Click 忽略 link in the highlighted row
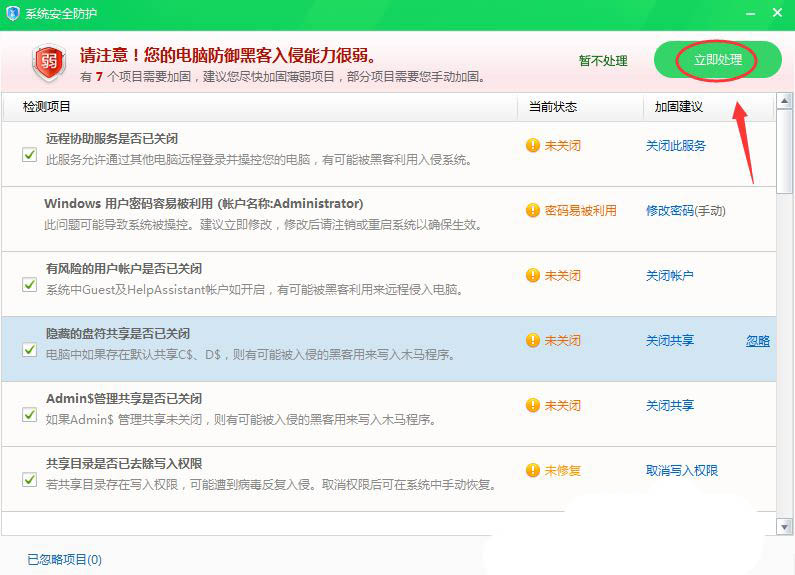795x575 pixels. (758, 341)
